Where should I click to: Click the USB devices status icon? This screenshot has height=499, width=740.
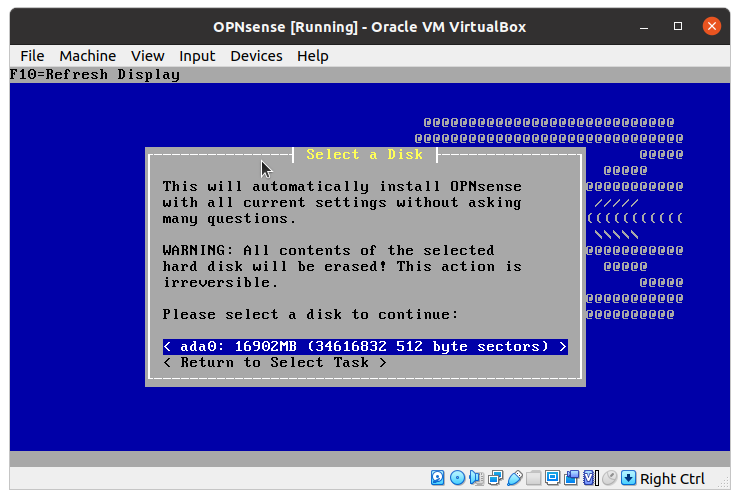[514, 478]
